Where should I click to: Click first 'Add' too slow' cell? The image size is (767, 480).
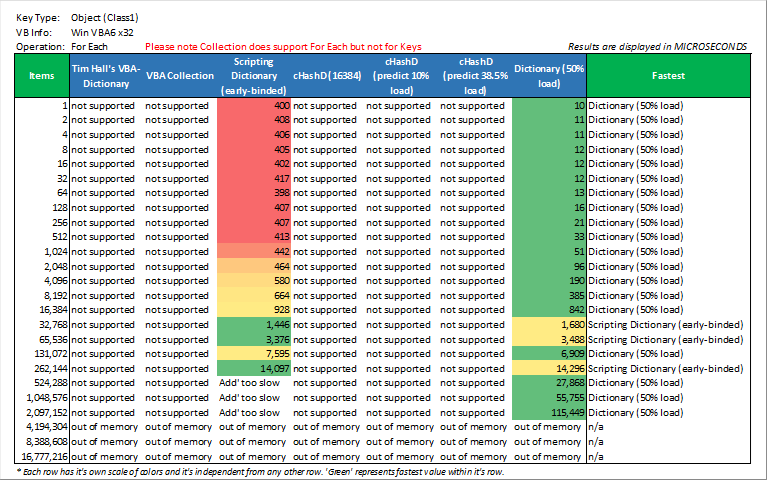point(249,383)
